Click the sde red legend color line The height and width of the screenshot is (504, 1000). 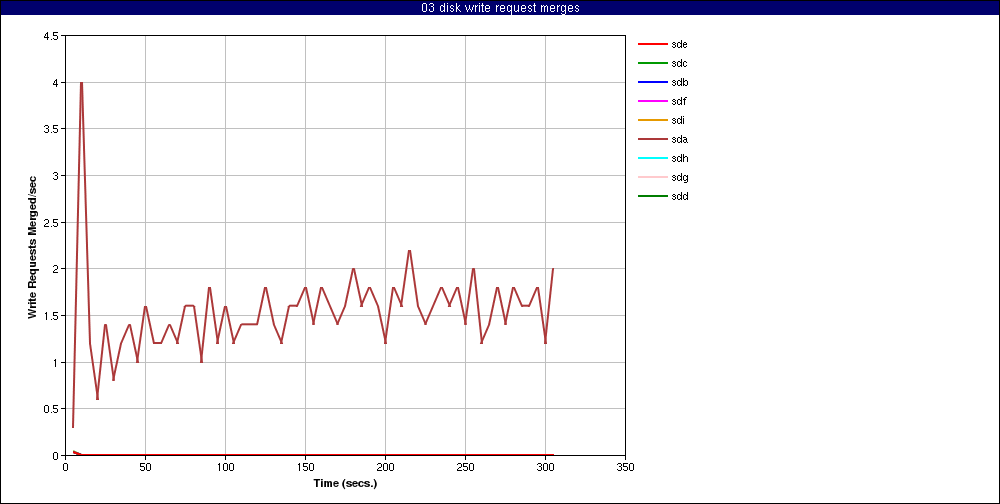[652, 45]
